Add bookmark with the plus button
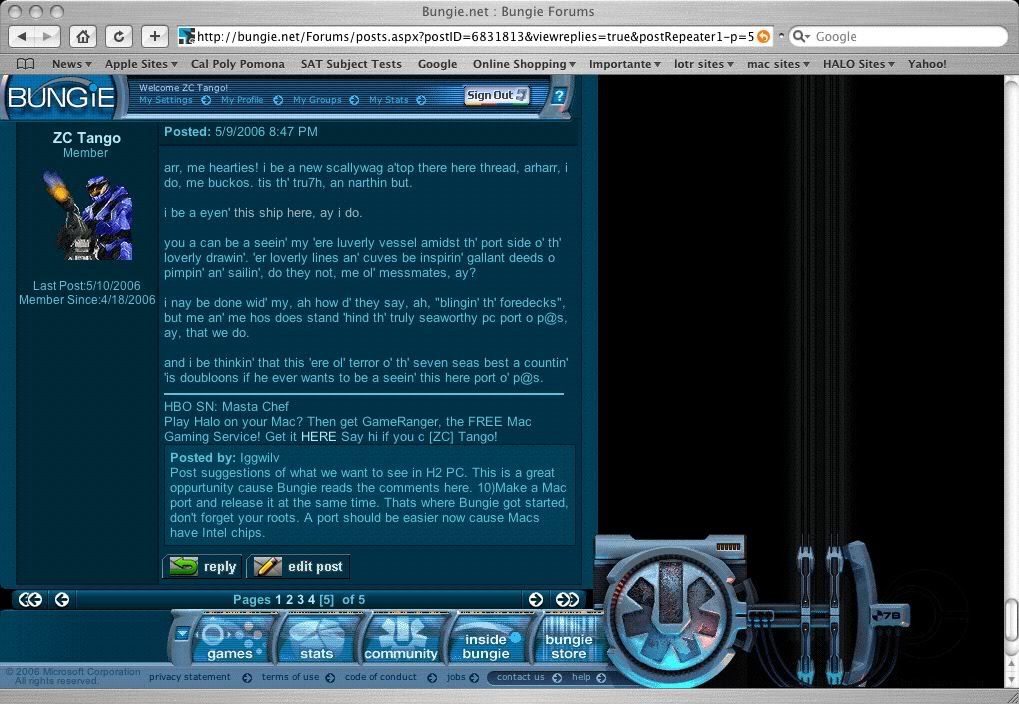The height and width of the screenshot is (704, 1019). tap(155, 37)
